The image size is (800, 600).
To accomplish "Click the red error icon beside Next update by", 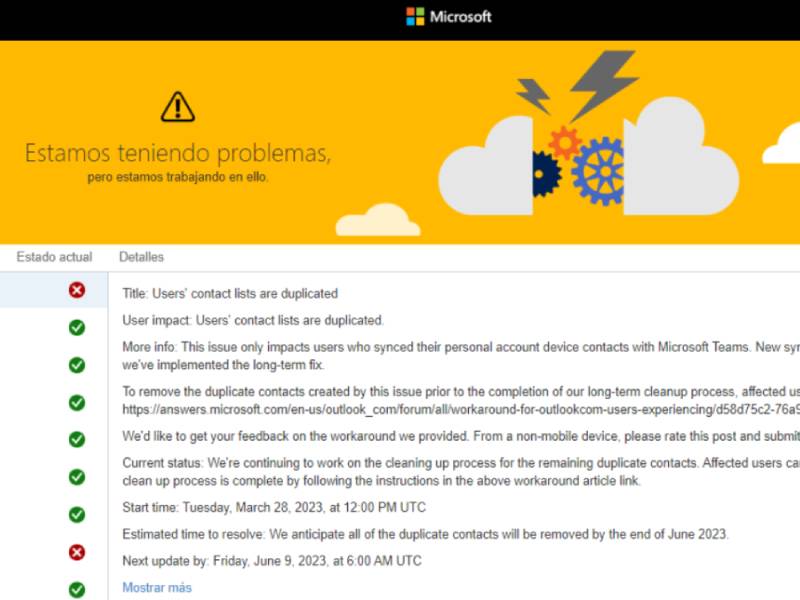I will [x=77, y=551].
